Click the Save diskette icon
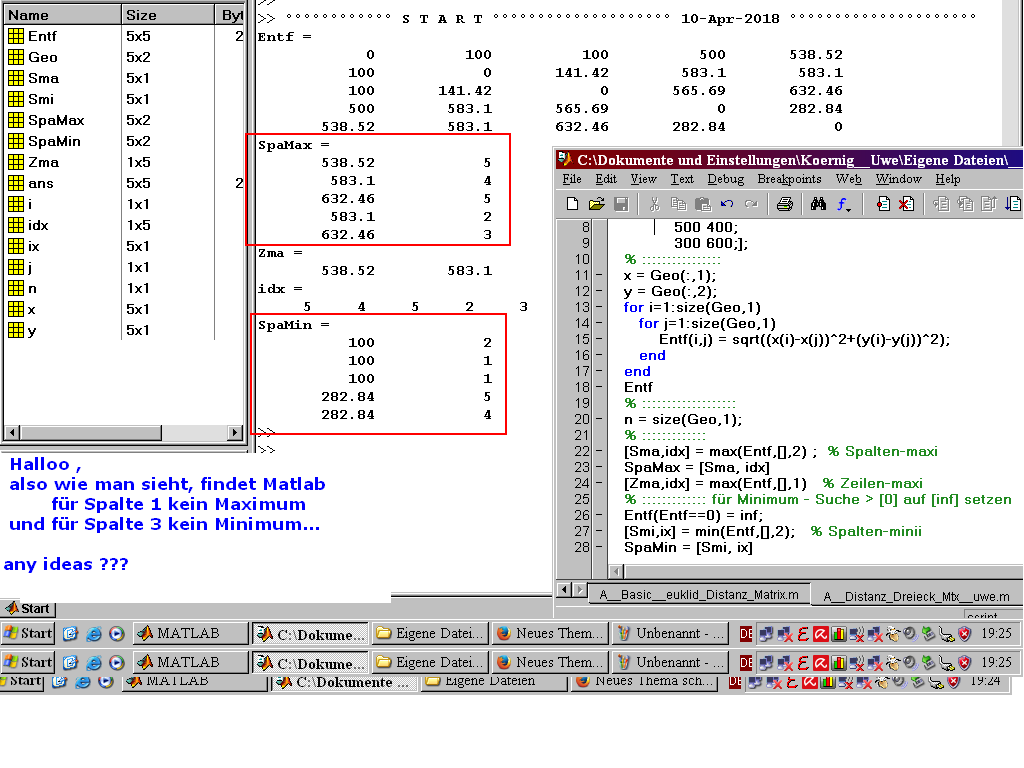 (621, 204)
